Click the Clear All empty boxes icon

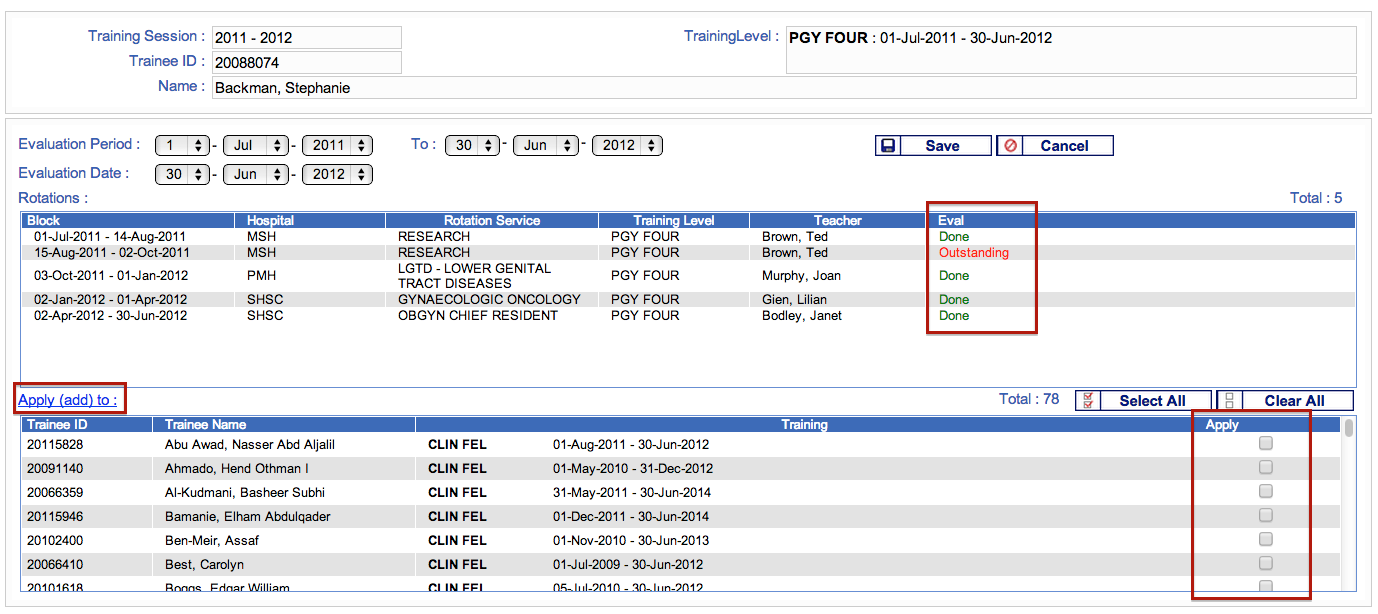[x=1229, y=401]
